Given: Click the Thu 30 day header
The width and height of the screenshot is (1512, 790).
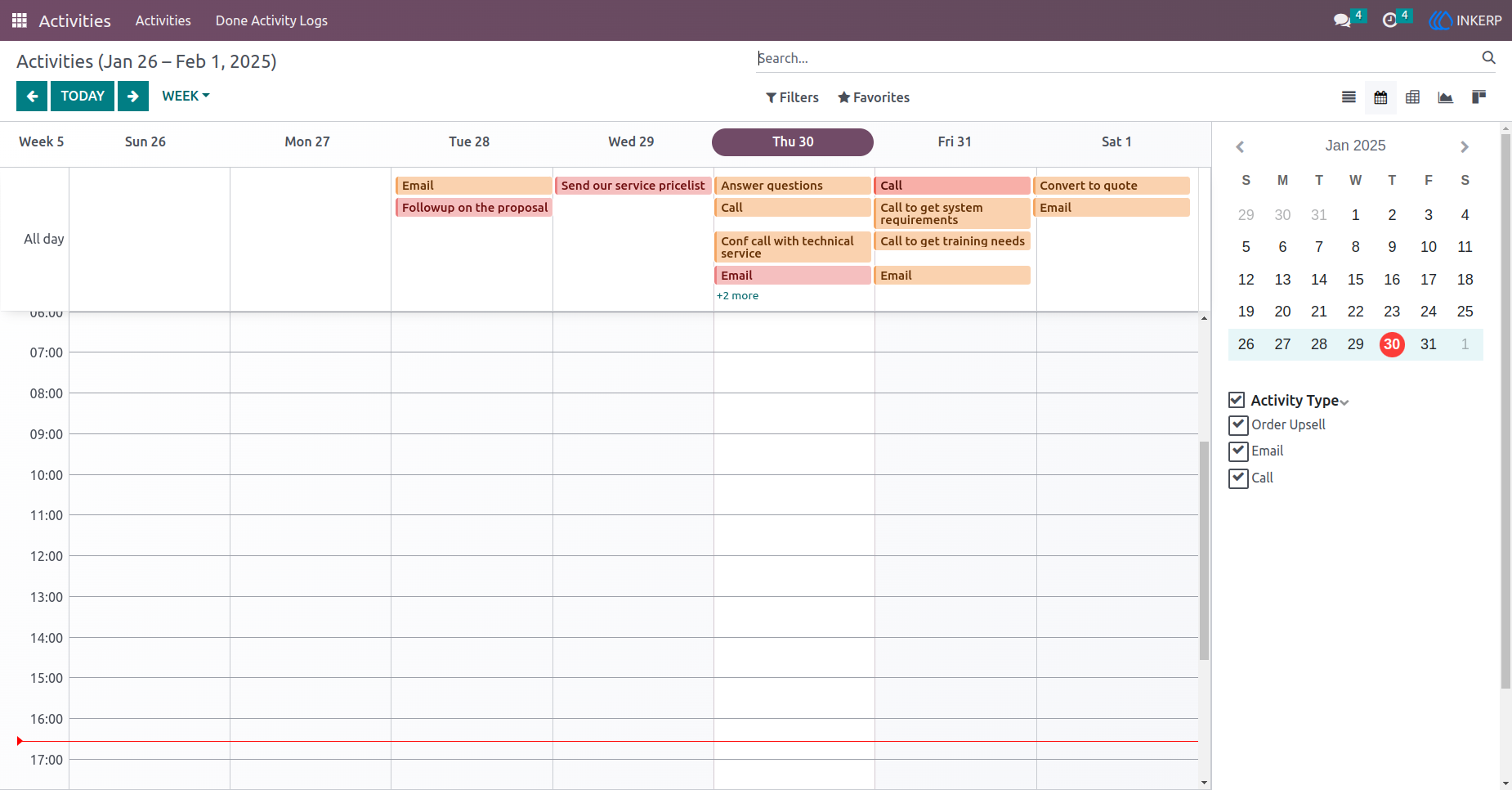Looking at the screenshot, I should 793,141.
